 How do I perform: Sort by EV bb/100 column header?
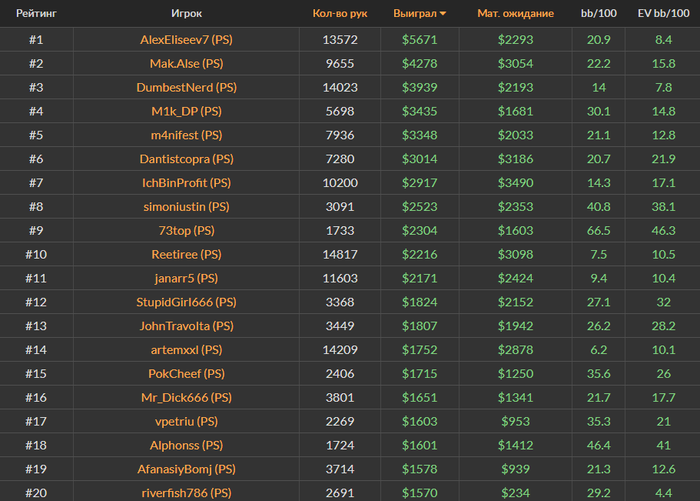pos(663,14)
